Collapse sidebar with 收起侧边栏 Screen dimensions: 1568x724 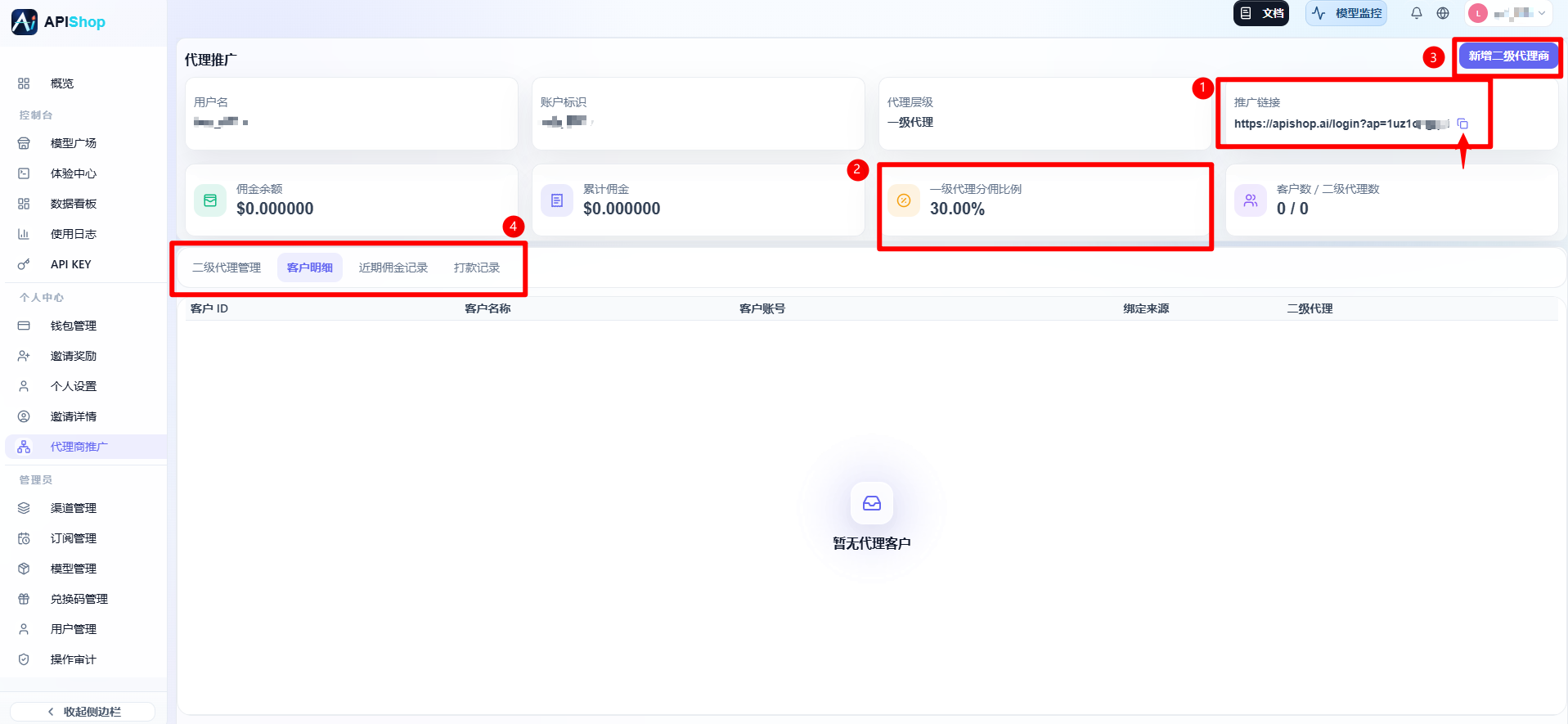click(83, 712)
